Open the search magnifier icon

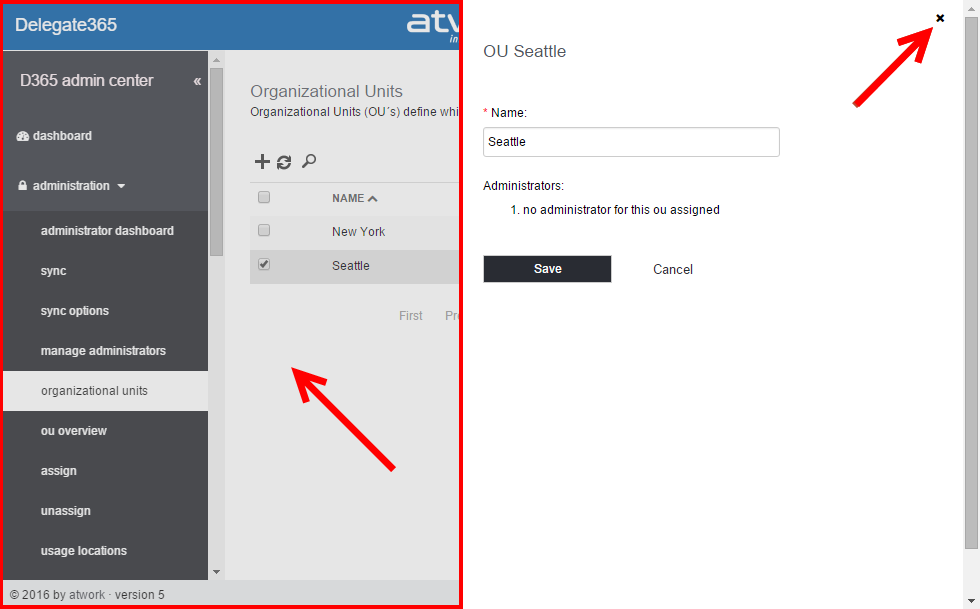coord(309,161)
